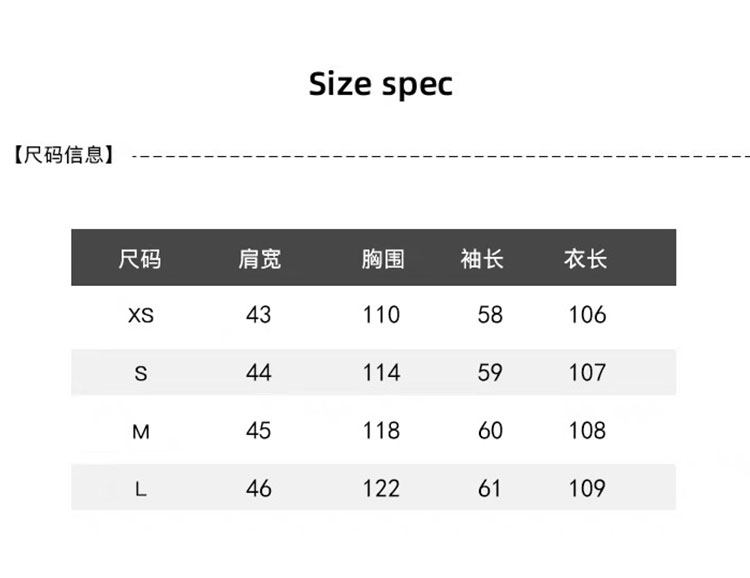Select sleeve length value 60
Viewport: 750px width, 578px height.
point(490,431)
